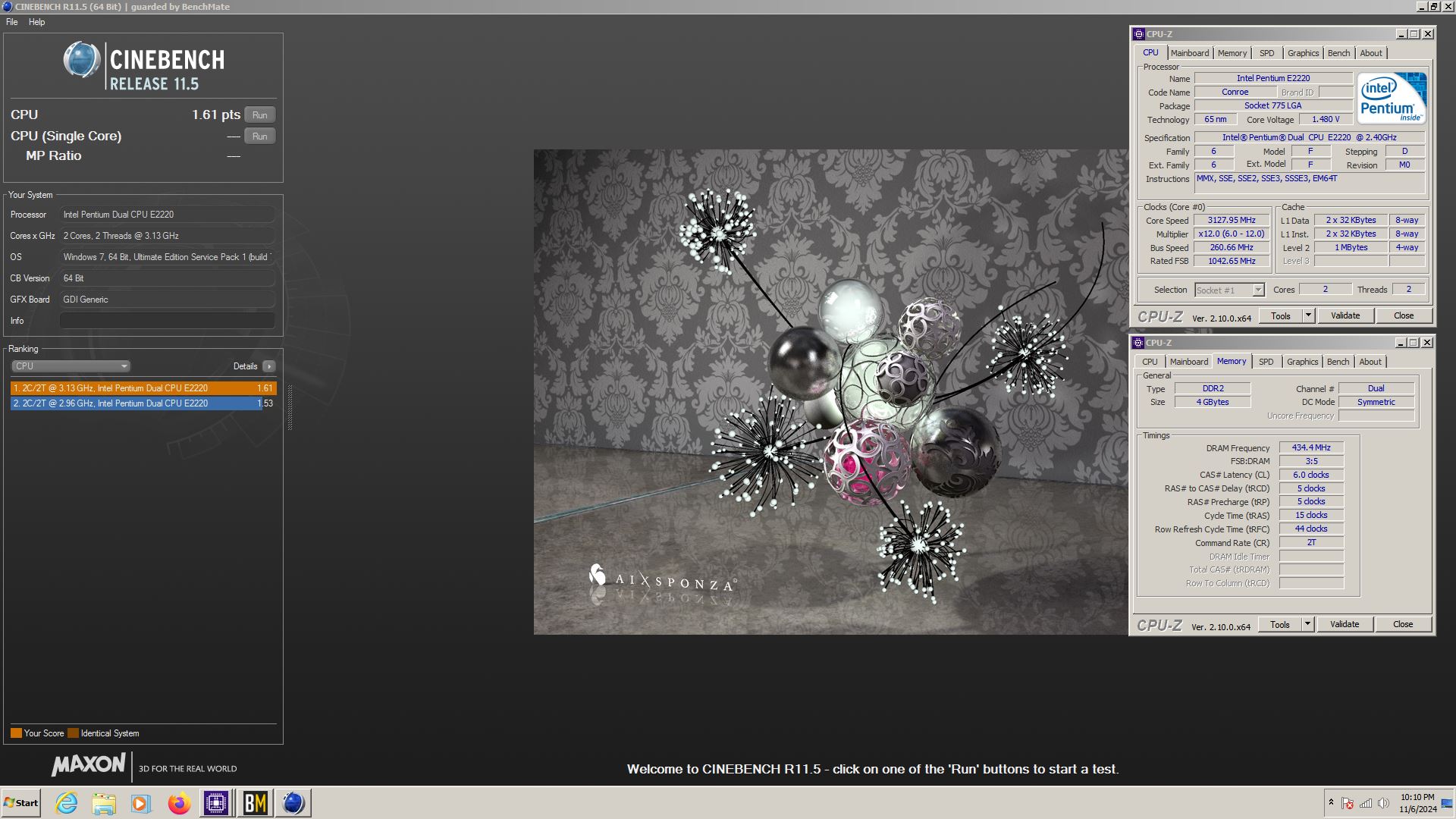
Task: Click the brown Identical System legend swatch
Action: (x=73, y=733)
